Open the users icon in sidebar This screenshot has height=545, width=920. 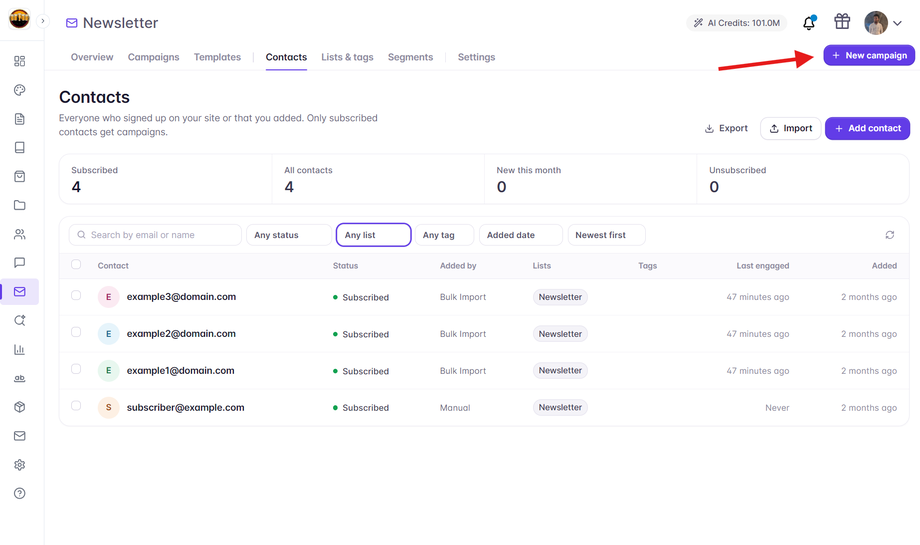point(19,234)
